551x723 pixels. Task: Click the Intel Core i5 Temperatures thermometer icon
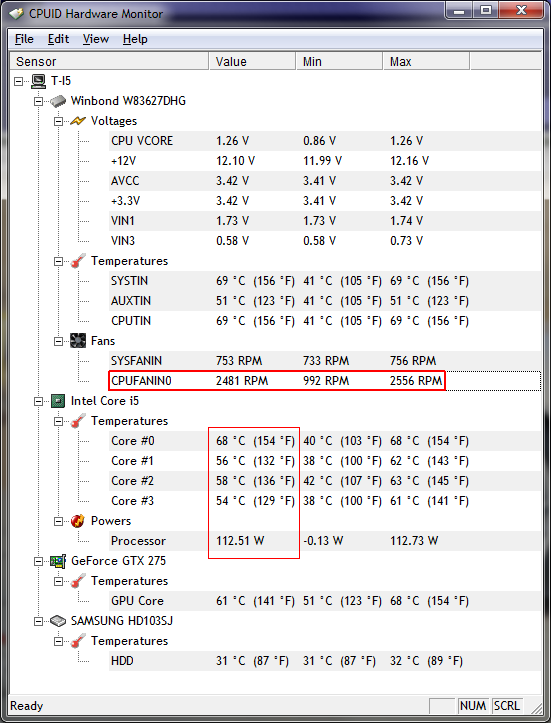[x=78, y=421]
